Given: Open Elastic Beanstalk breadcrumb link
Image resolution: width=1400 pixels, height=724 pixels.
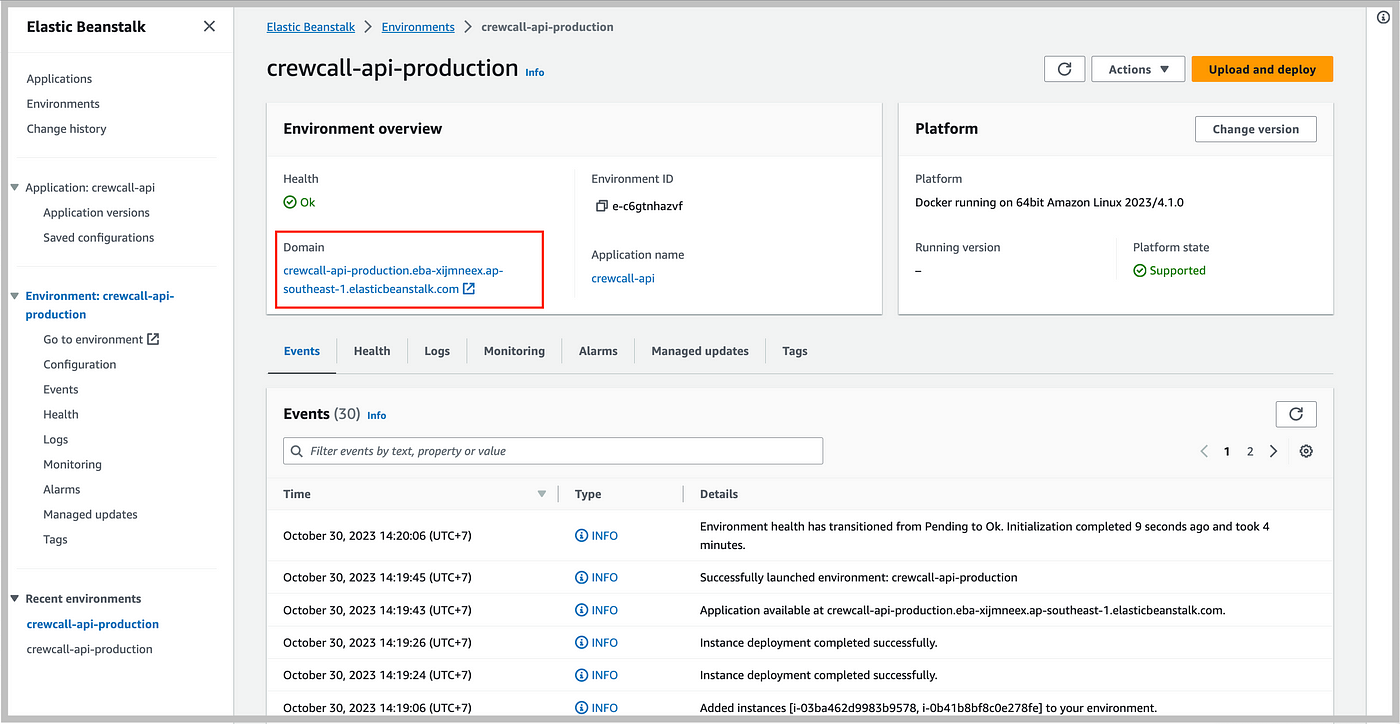Looking at the screenshot, I should (310, 27).
